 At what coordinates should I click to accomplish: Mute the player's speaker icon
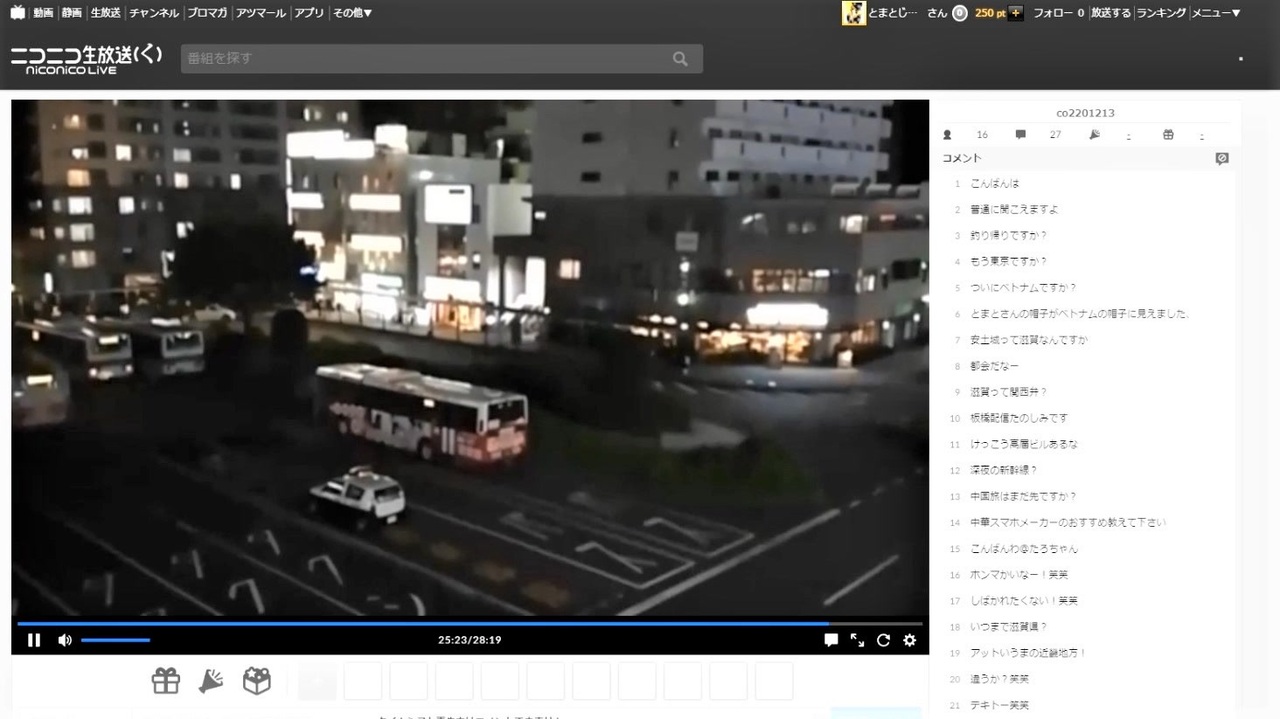(x=65, y=640)
